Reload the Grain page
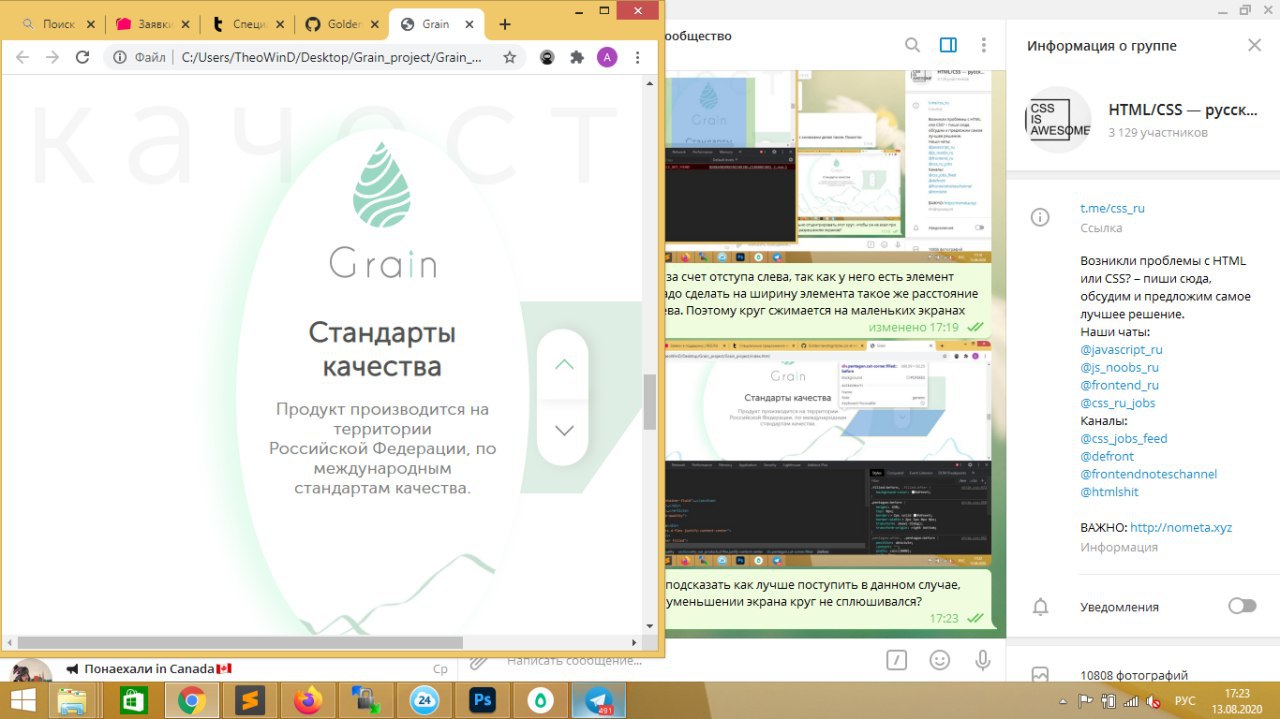This screenshot has height=719, width=1280. [x=83, y=58]
